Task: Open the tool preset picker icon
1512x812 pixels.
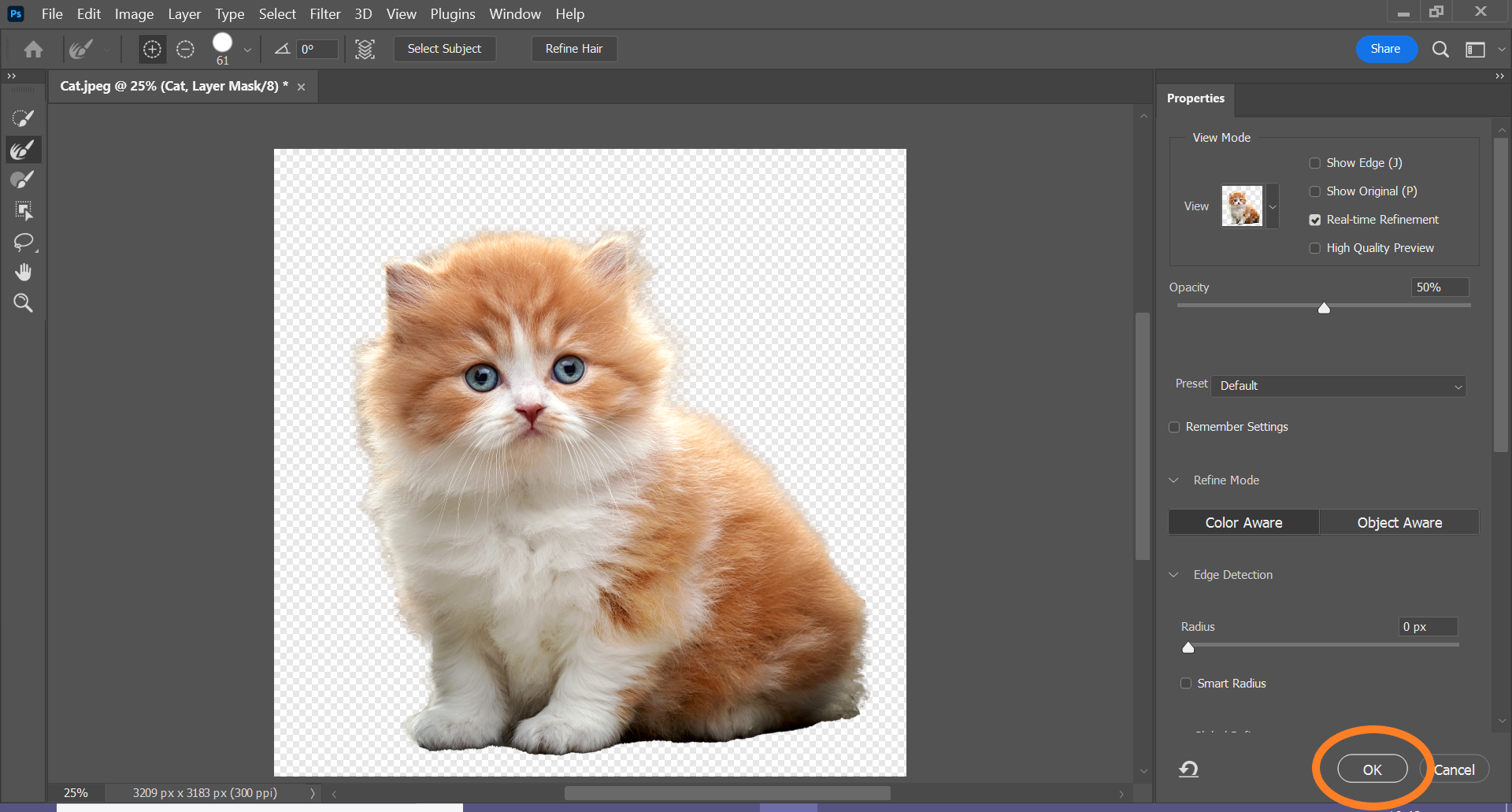Action: (x=81, y=49)
